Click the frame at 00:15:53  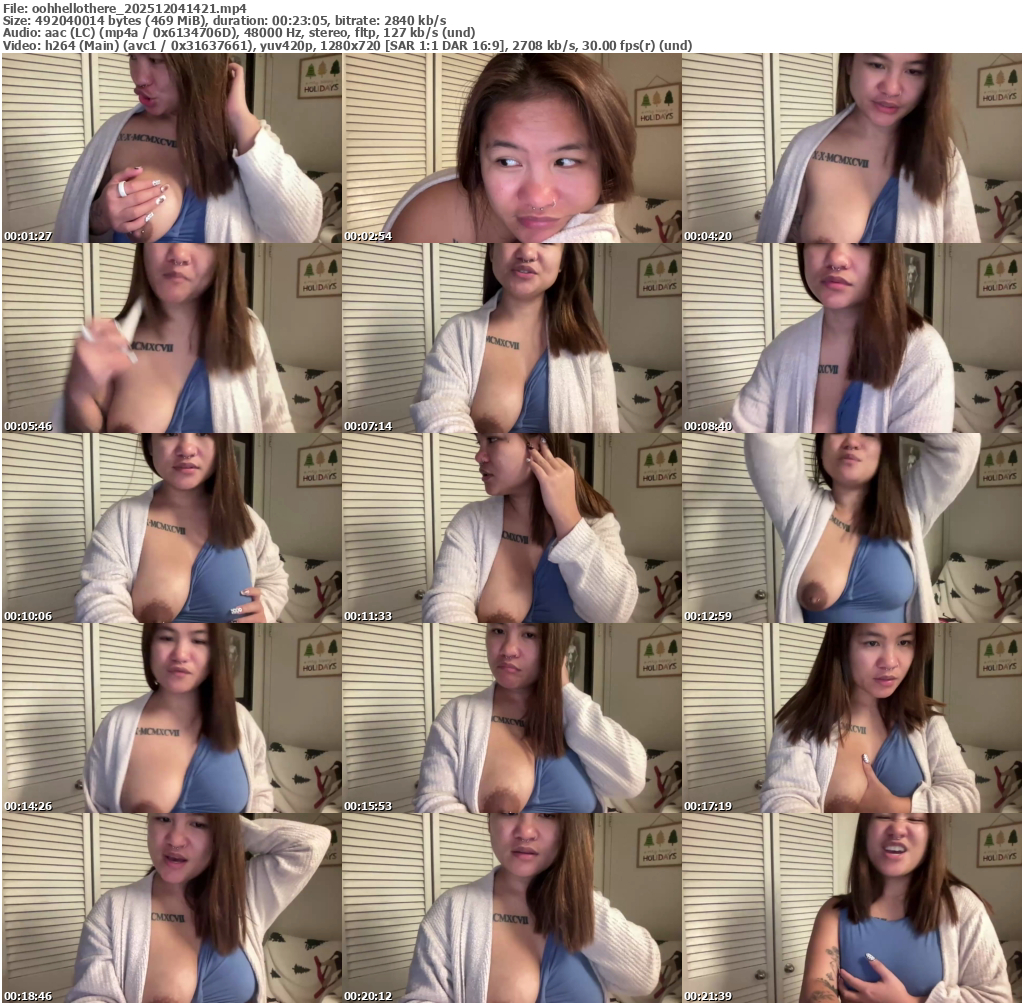pyautogui.click(x=511, y=718)
